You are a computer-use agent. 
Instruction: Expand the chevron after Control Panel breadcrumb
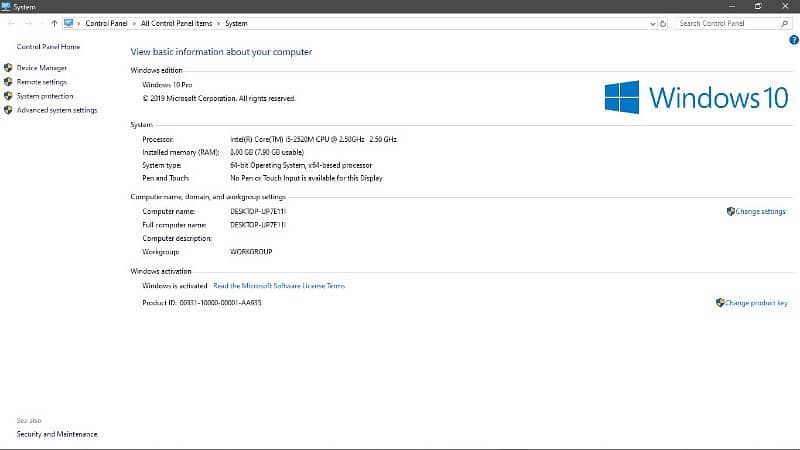click(134, 22)
